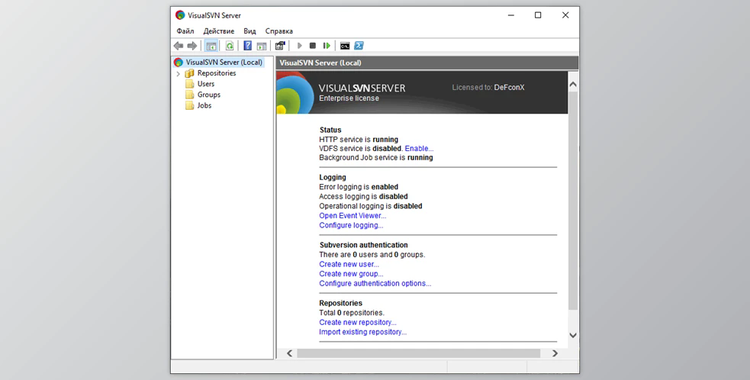Click the Forward arrow toolbar icon
750x380 pixels.
[192, 45]
